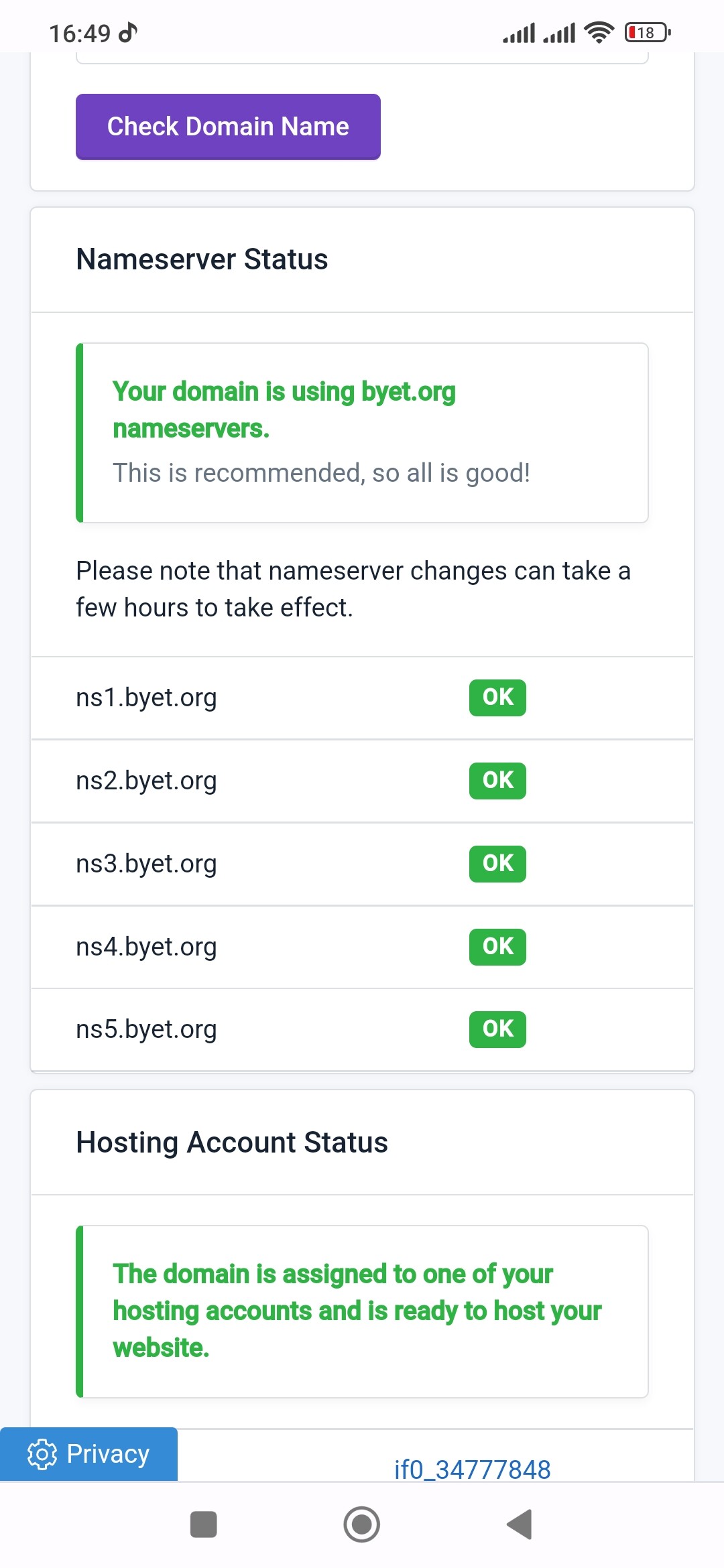This screenshot has height=1568, width=724.
Task: Tap the first cellular signal icon
Action: tap(519, 32)
